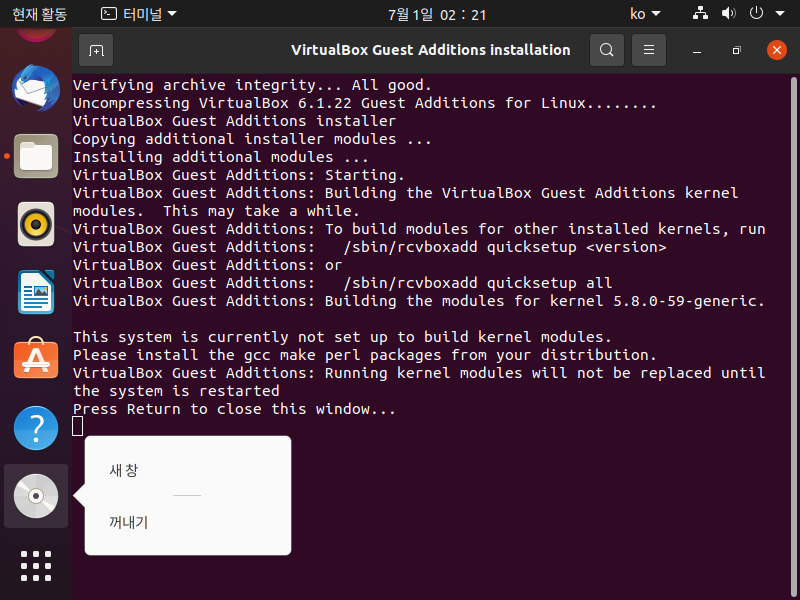The width and height of the screenshot is (800, 600).
Task: Show all applications grid
Action: pyautogui.click(x=36, y=566)
